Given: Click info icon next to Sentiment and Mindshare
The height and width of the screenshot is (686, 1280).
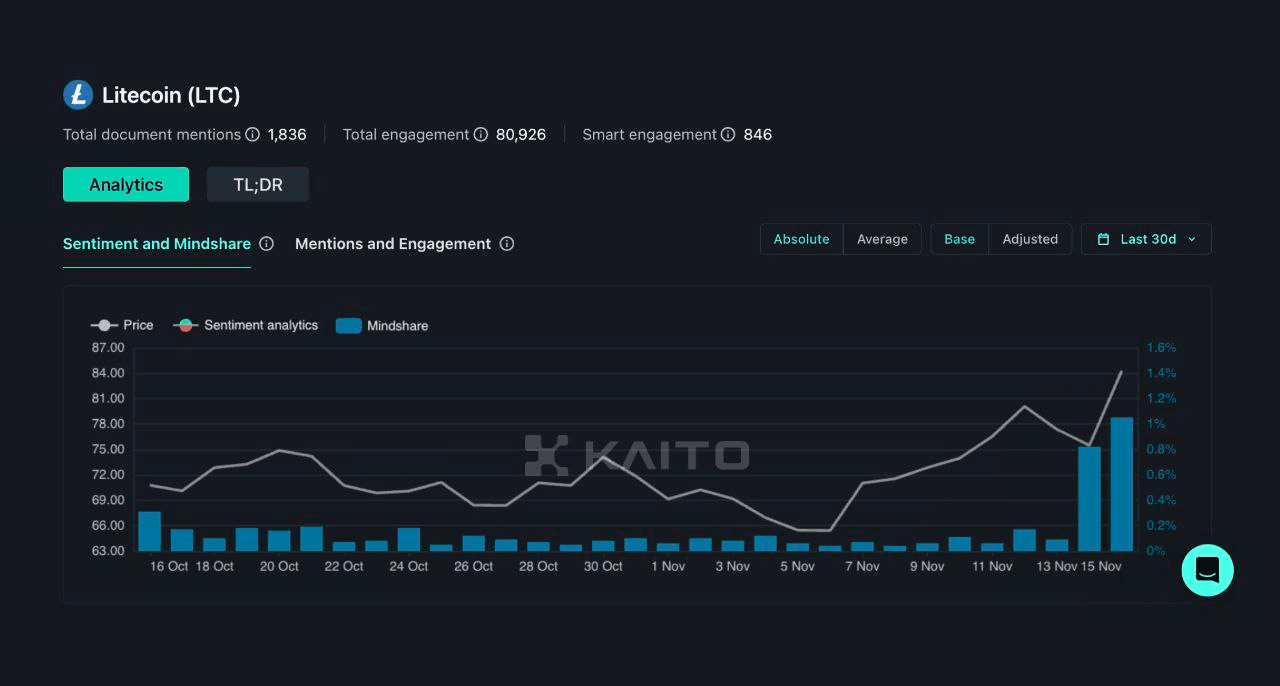Looking at the screenshot, I should (x=267, y=244).
